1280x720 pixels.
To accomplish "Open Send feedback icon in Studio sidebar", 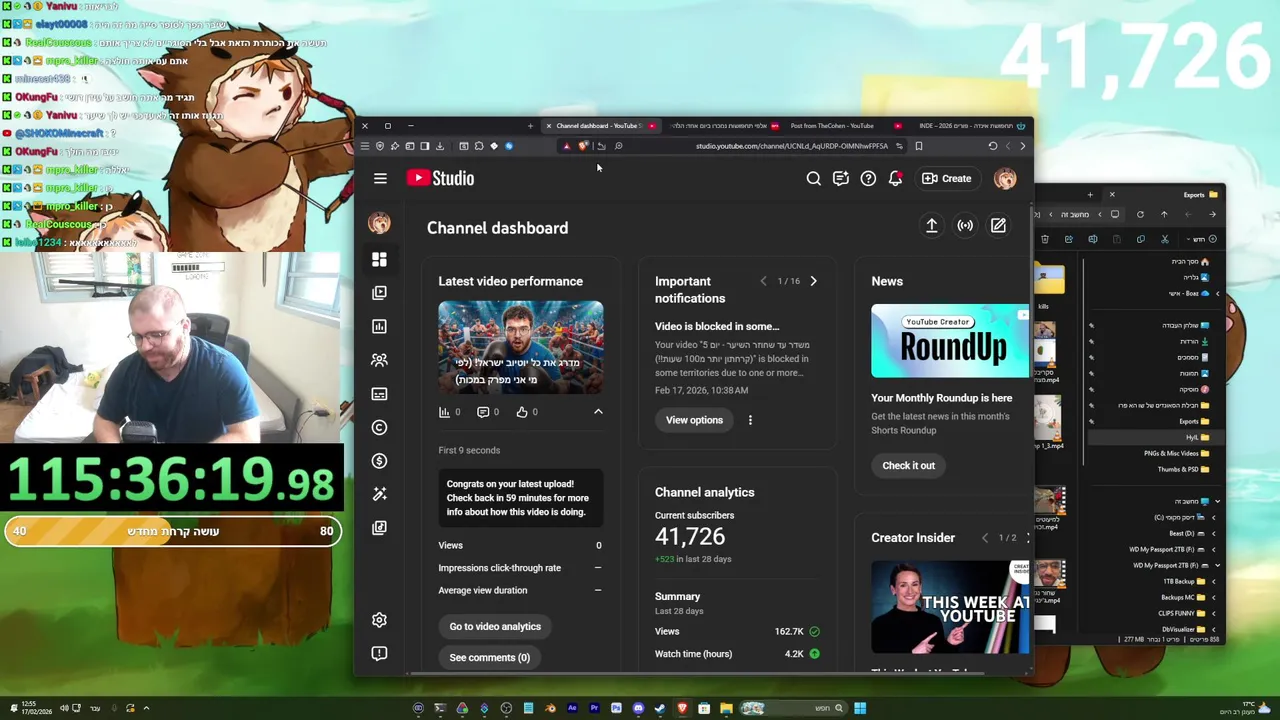I will [x=379, y=653].
